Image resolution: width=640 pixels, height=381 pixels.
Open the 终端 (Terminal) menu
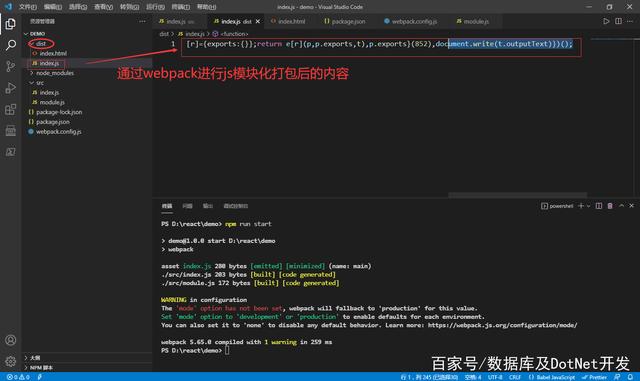180,7
